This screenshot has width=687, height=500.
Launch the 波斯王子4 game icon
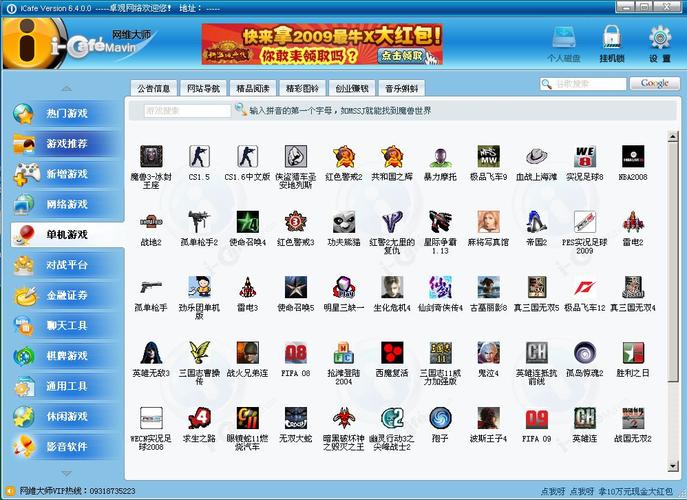pos(489,418)
